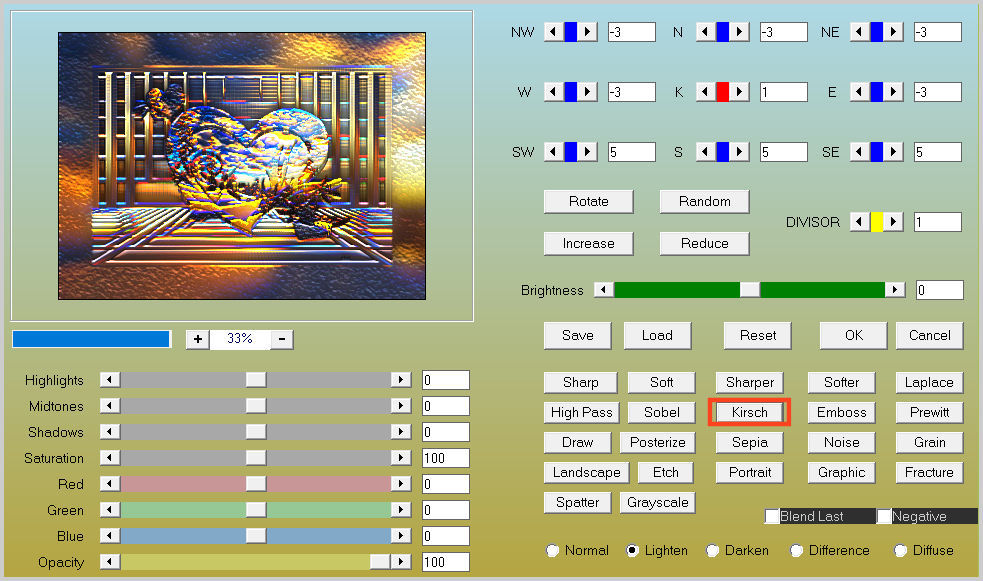Apply the Prewitt preset
Viewport: 983px width, 581px height.
929,412
